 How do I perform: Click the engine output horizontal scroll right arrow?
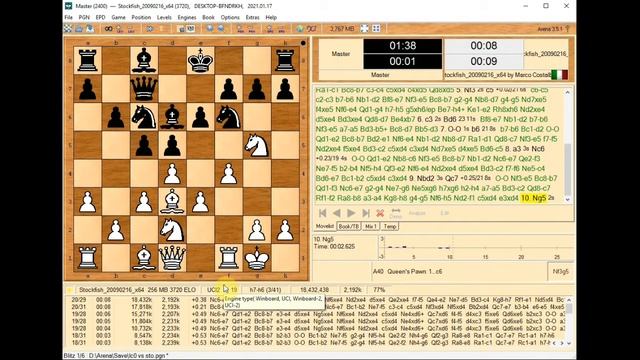tap(562, 343)
